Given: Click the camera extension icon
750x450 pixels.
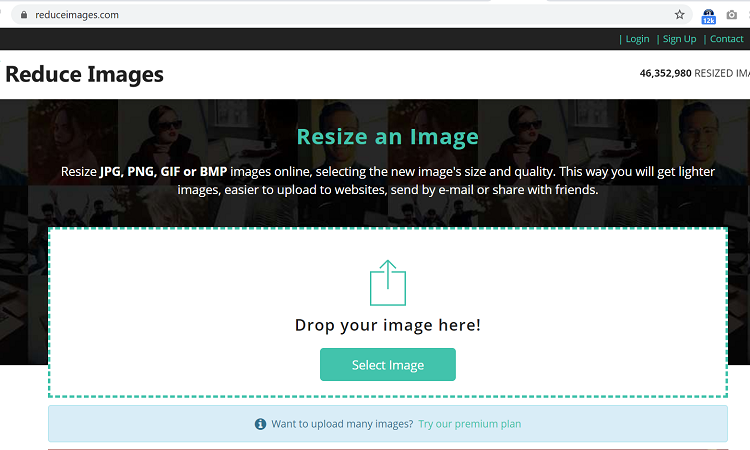Looking at the screenshot, I should [731, 15].
